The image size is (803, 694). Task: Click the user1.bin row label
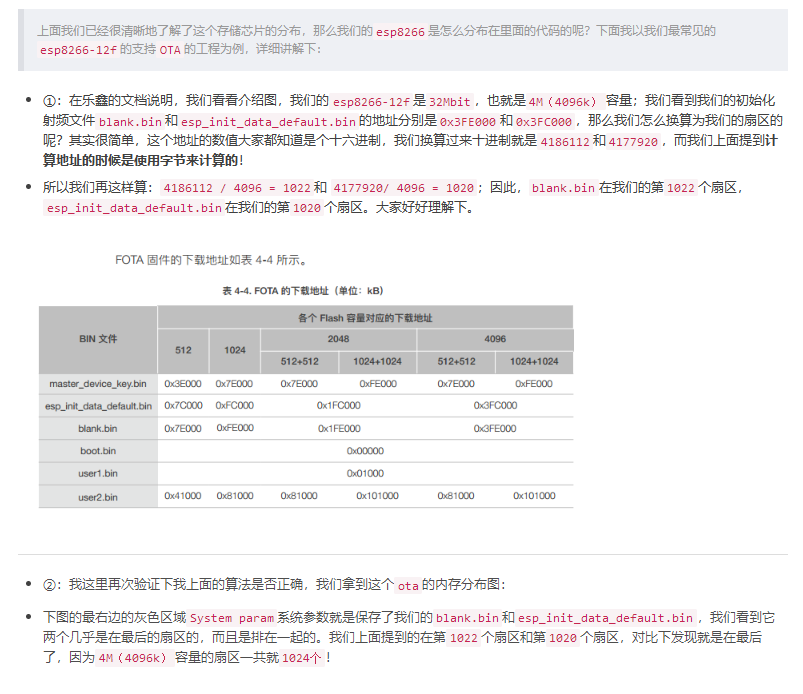[x=98, y=473]
